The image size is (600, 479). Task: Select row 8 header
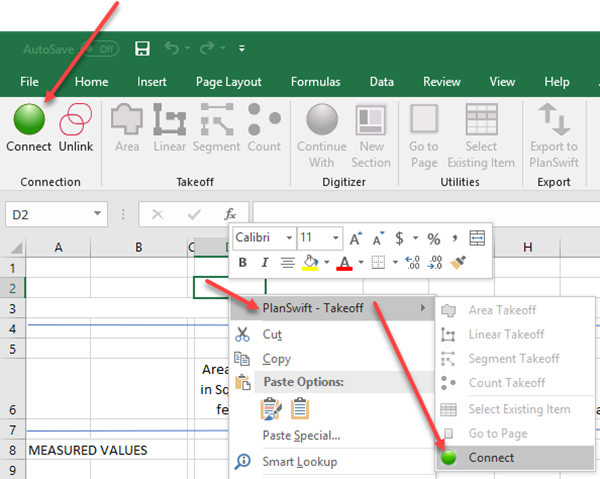pos(13,450)
